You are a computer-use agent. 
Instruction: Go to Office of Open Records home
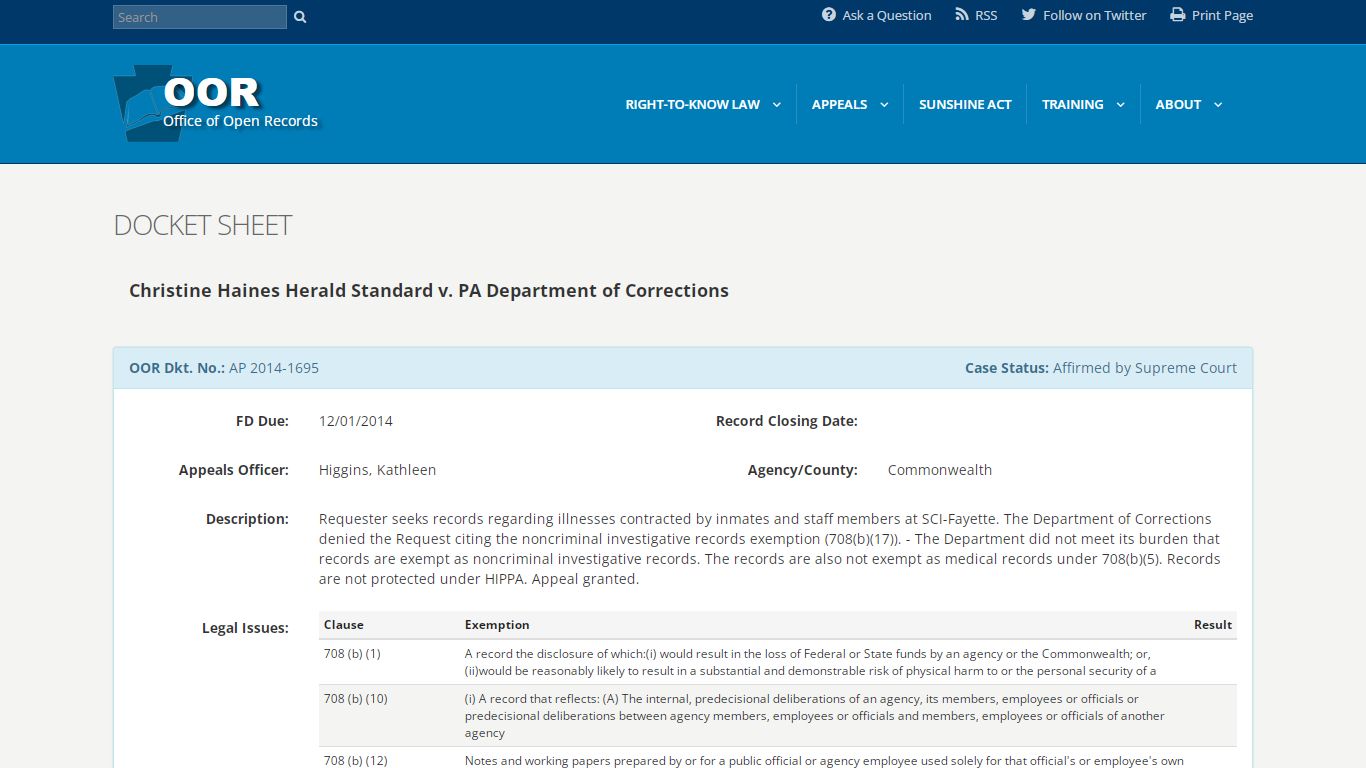(216, 103)
